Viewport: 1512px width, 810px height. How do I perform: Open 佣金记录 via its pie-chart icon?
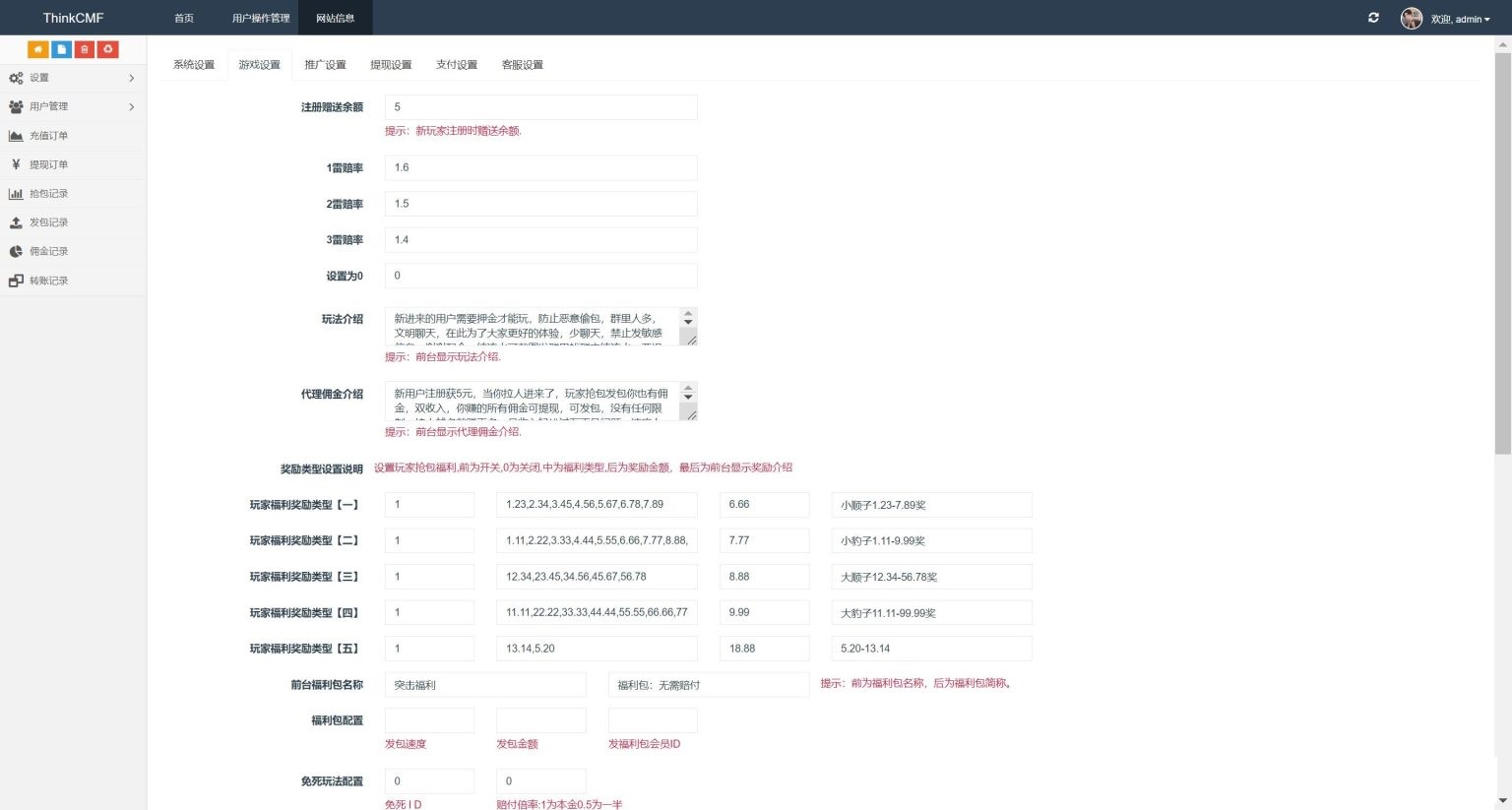(16, 251)
